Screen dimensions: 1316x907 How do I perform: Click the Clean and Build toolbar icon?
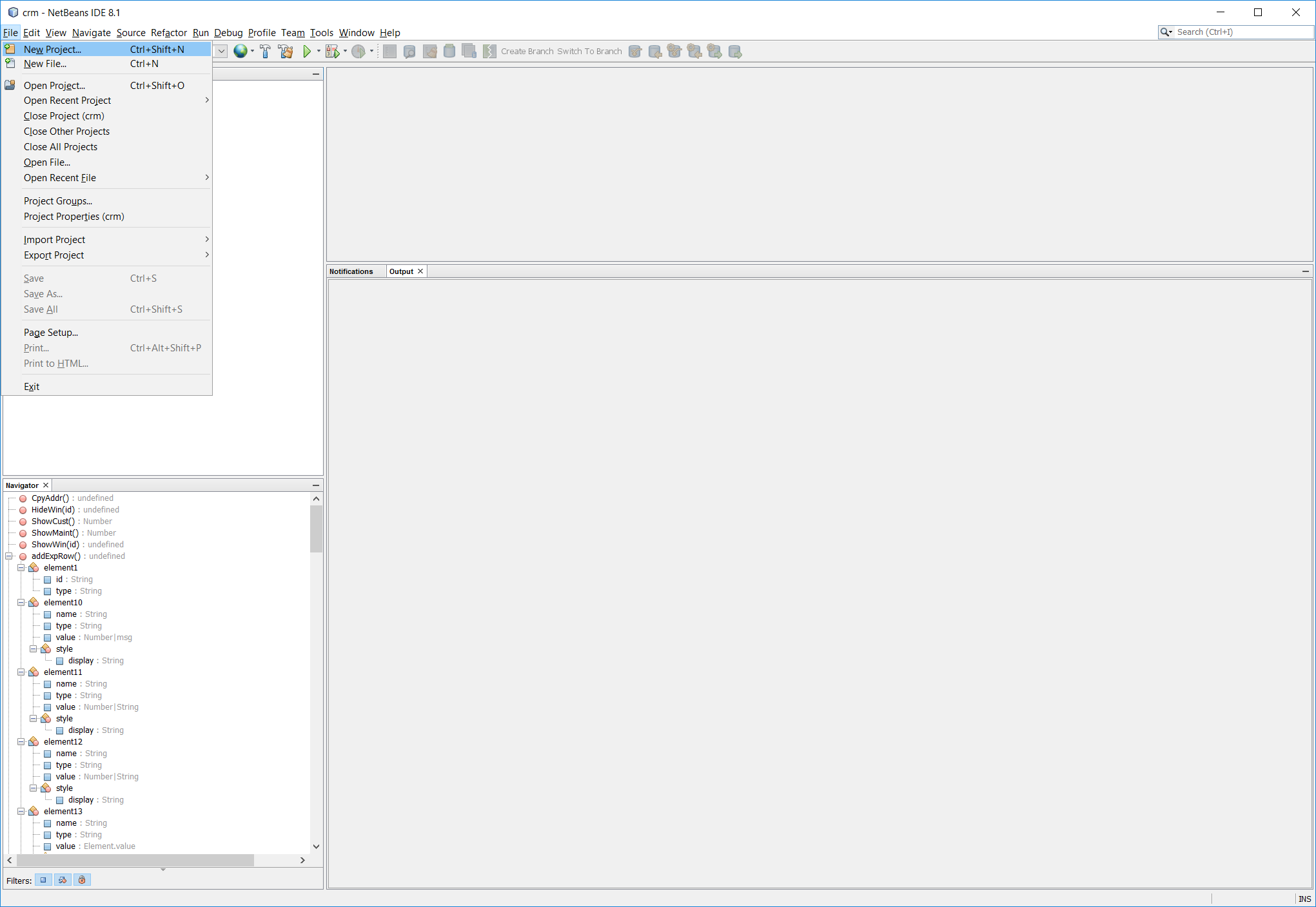point(285,51)
